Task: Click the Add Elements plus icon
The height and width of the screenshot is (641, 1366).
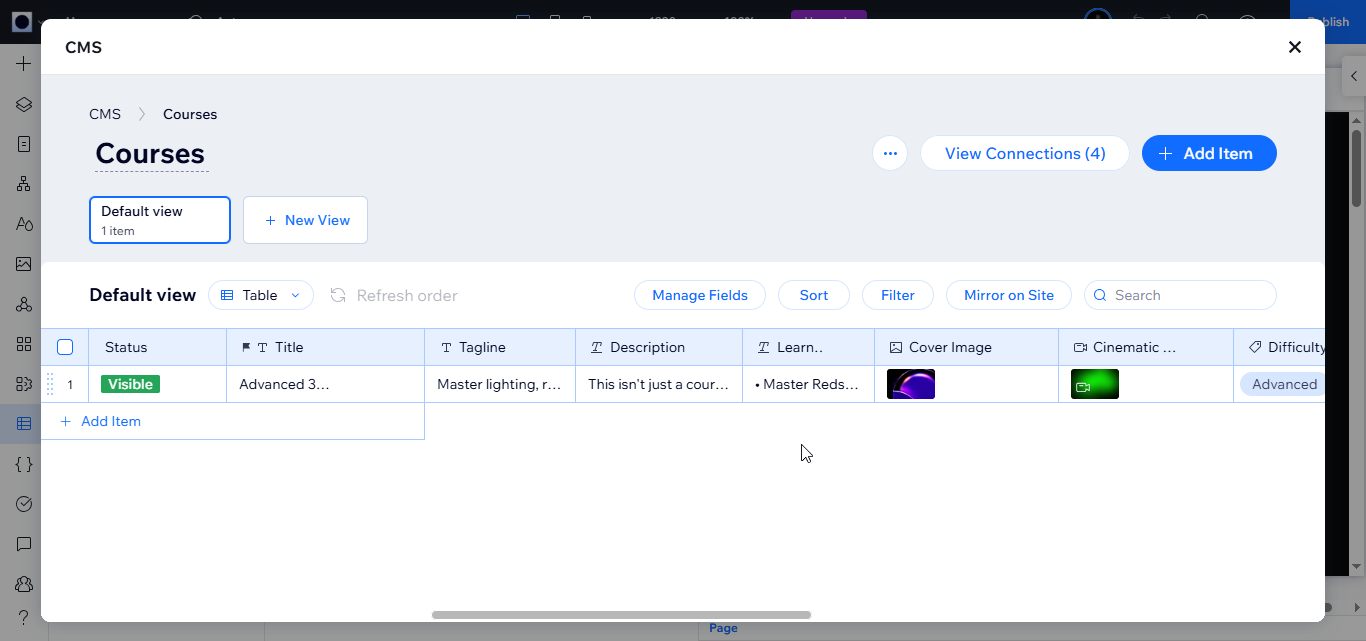Action: (24, 64)
